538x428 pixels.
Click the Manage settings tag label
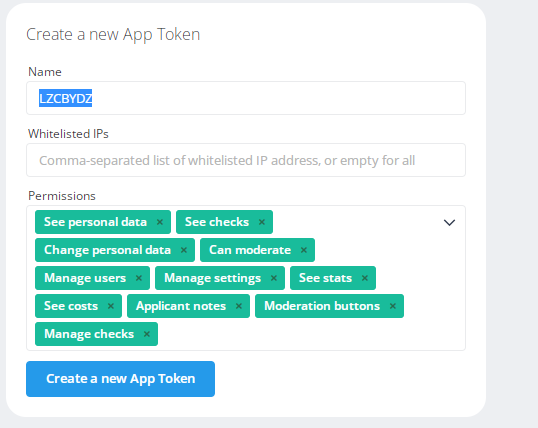pyautogui.click(x=212, y=278)
